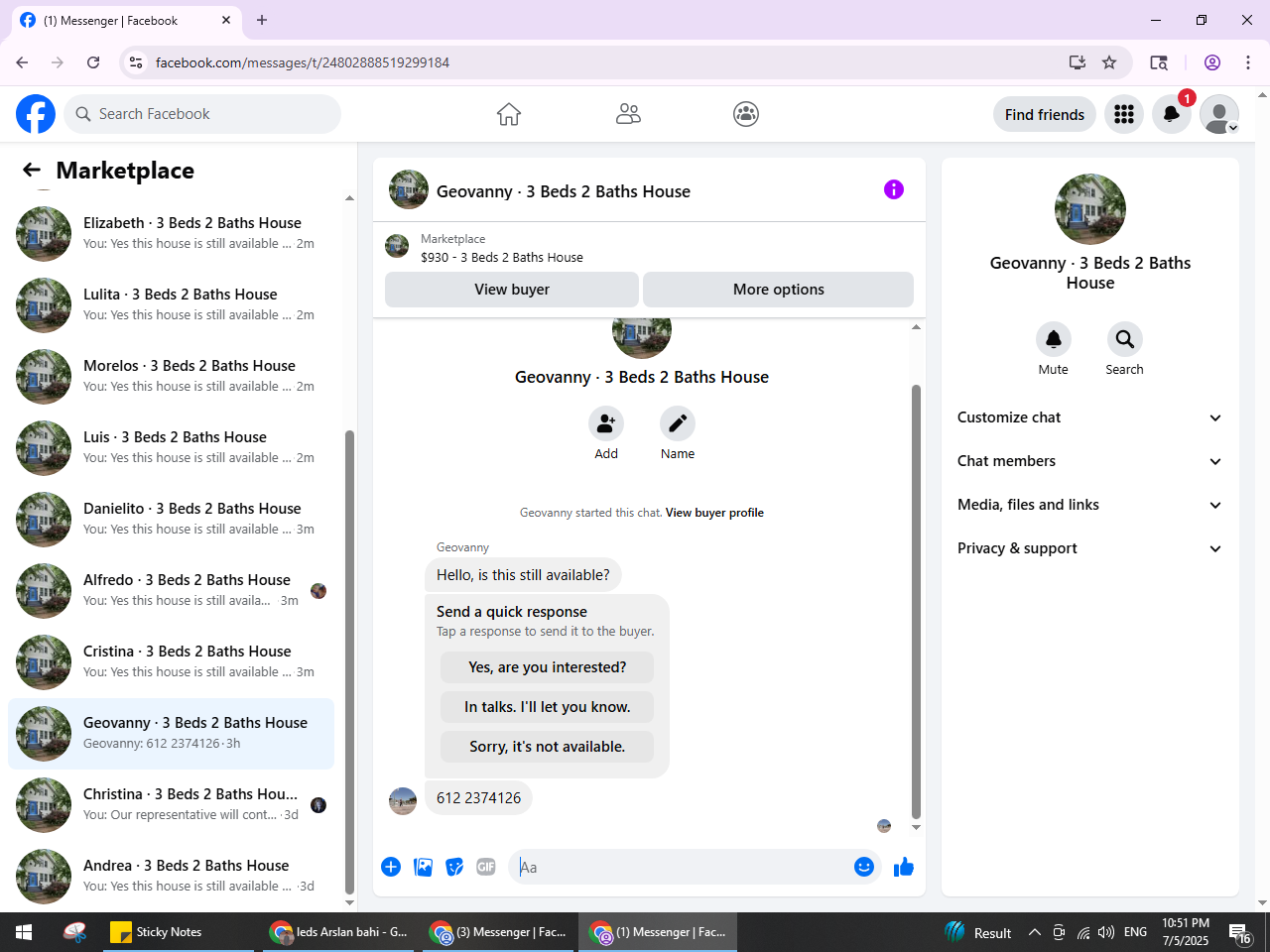The width and height of the screenshot is (1270, 952).
Task: Send quick reply "Sorry, it's not available."
Action: [x=548, y=747]
